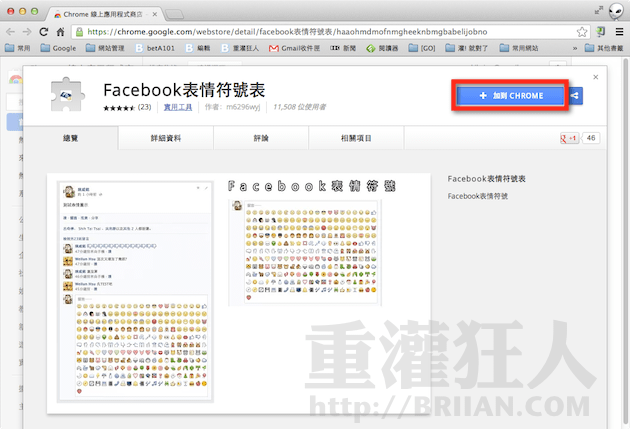Click the star rating with (23) reviews
The image size is (630, 429).
click(127, 107)
